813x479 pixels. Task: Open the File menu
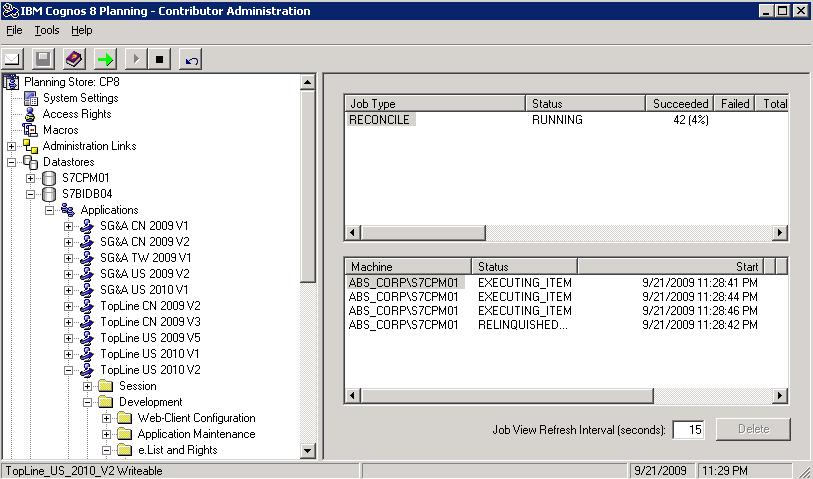coord(14,31)
